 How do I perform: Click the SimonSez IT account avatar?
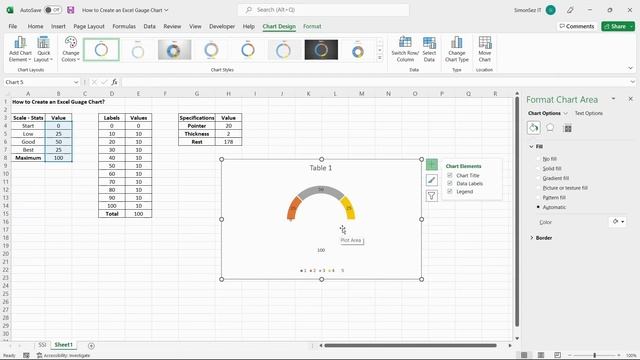(551, 10)
